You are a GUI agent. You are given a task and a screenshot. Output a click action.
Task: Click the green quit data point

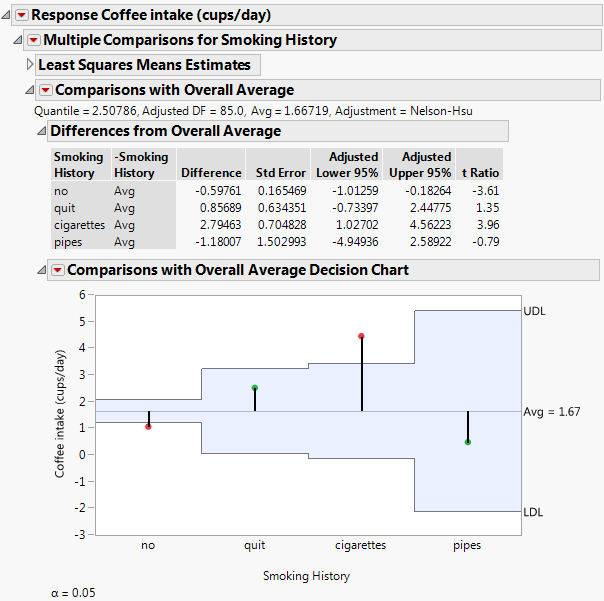pyautogui.click(x=255, y=388)
